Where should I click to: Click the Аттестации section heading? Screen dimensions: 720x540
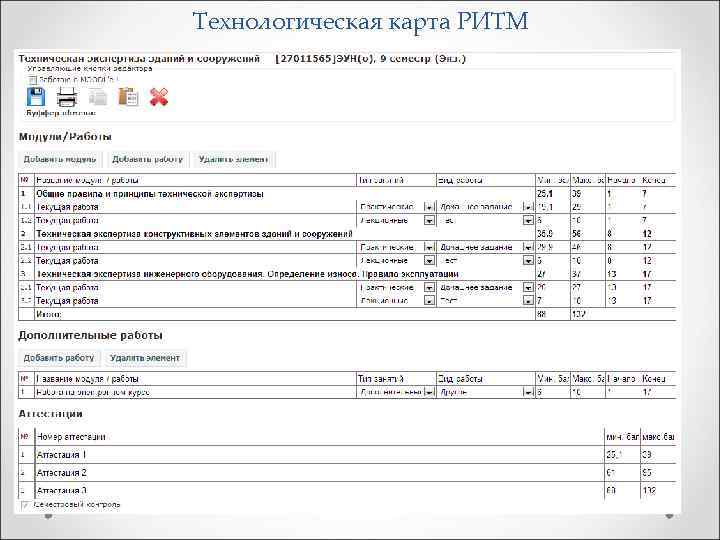tap(51, 414)
